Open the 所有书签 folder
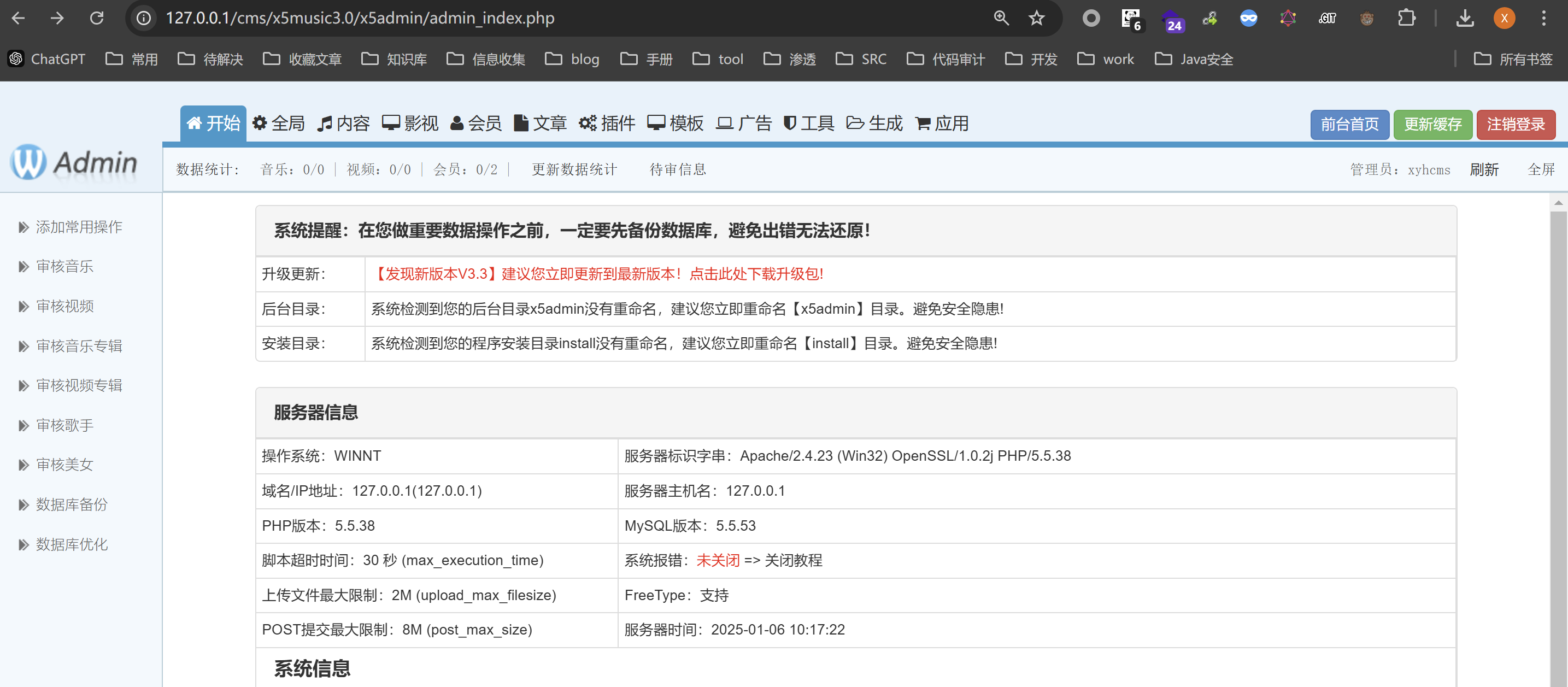 (x=1513, y=59)
